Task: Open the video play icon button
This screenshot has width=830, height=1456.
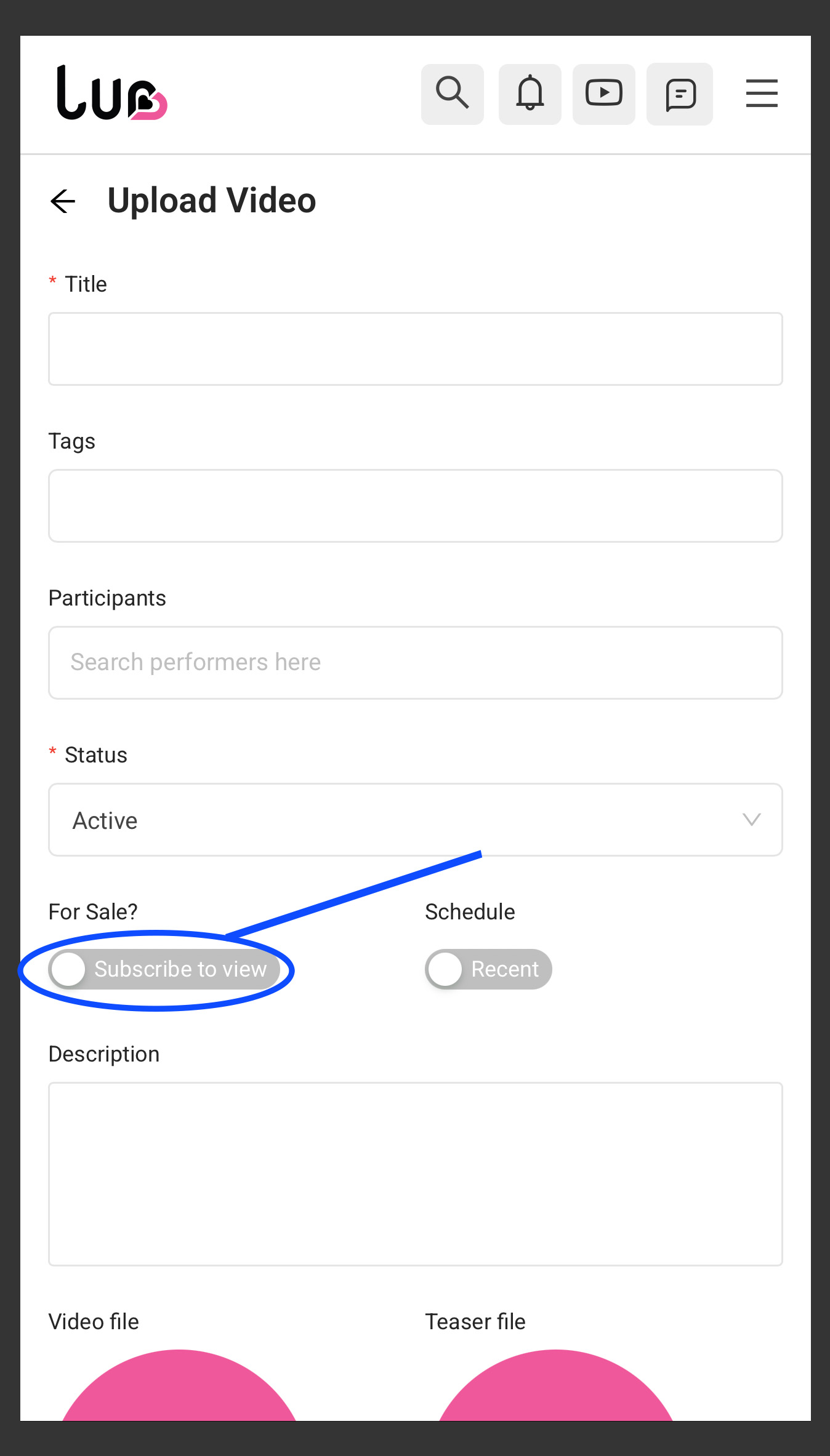Action: 604,94
